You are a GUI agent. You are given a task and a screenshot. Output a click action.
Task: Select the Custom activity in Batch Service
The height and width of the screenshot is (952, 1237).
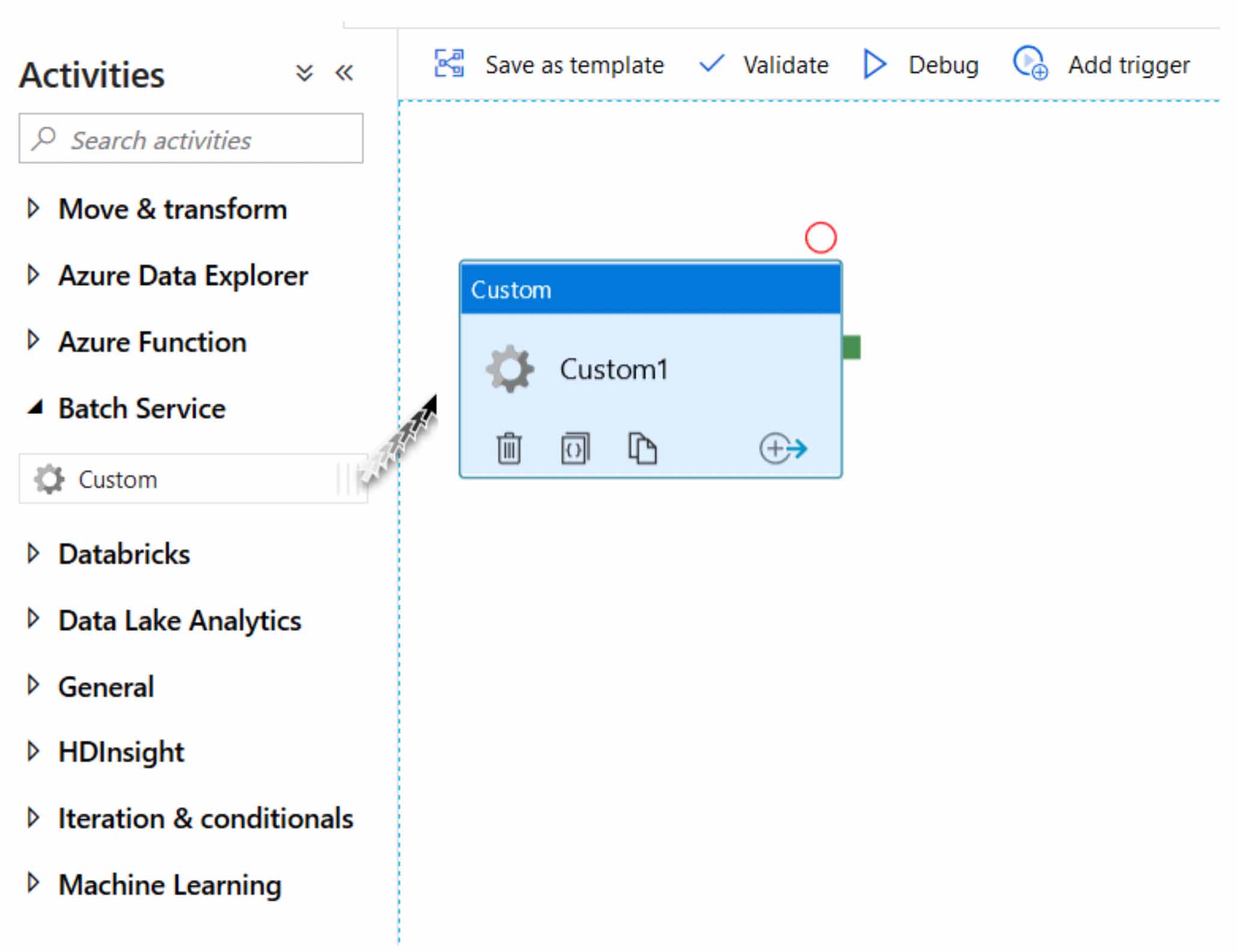(193, 479)
